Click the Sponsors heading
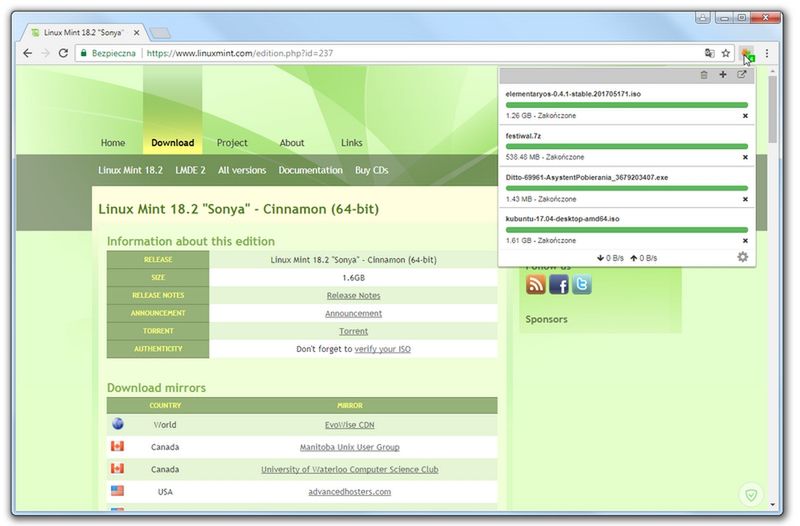The height and width of the screenshot is (526, 800). [546, 319]
